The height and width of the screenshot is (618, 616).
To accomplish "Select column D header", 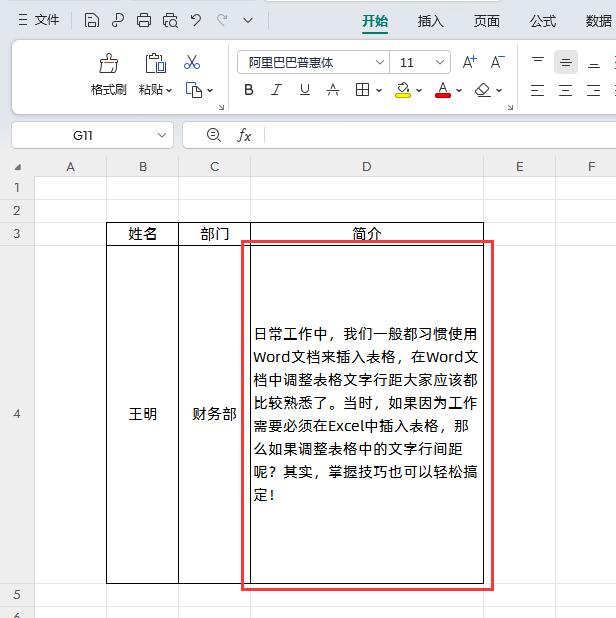I will [367, 167].
